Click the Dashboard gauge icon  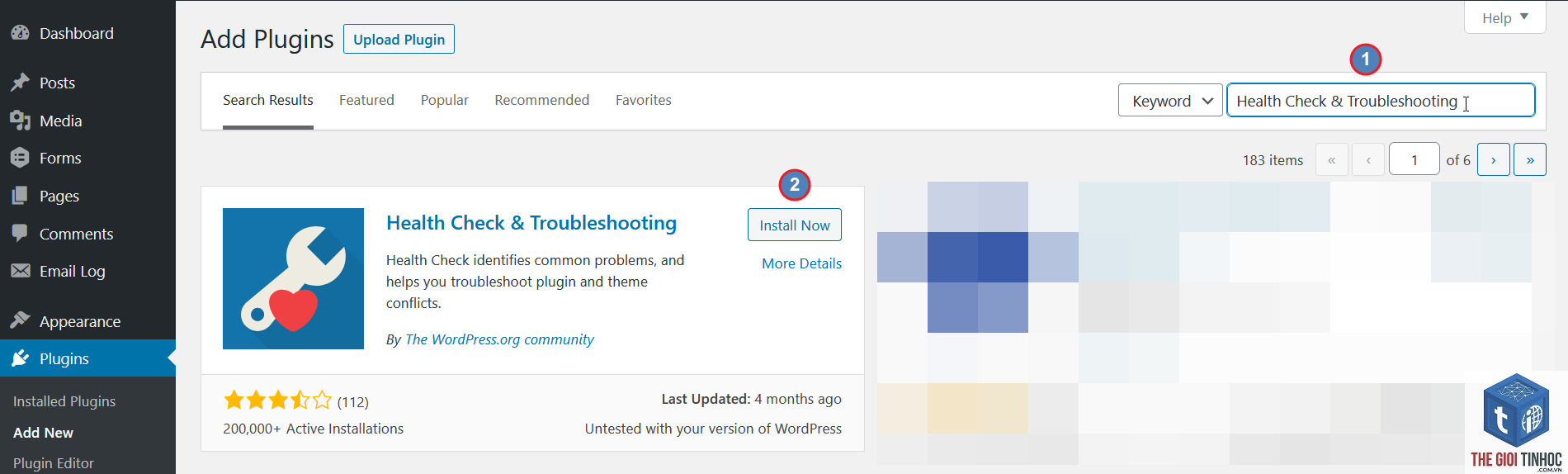(21, 33)
